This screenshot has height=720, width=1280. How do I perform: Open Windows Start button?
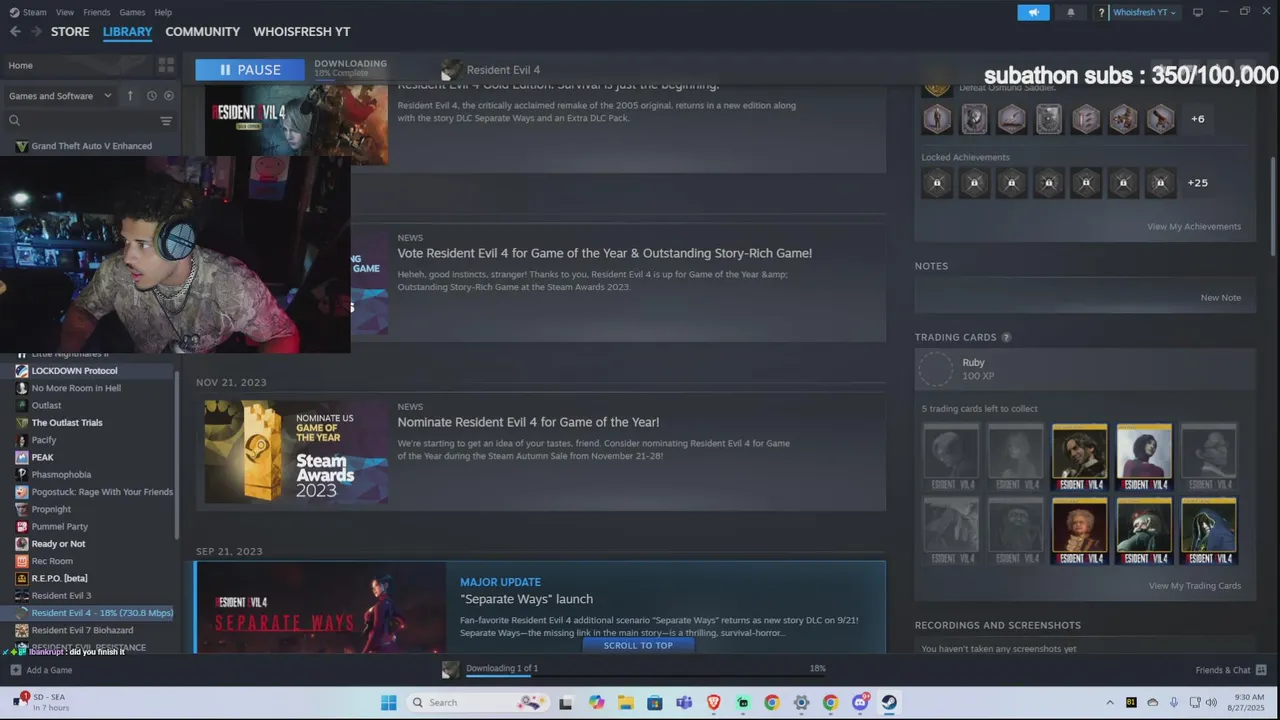point(388,703)
